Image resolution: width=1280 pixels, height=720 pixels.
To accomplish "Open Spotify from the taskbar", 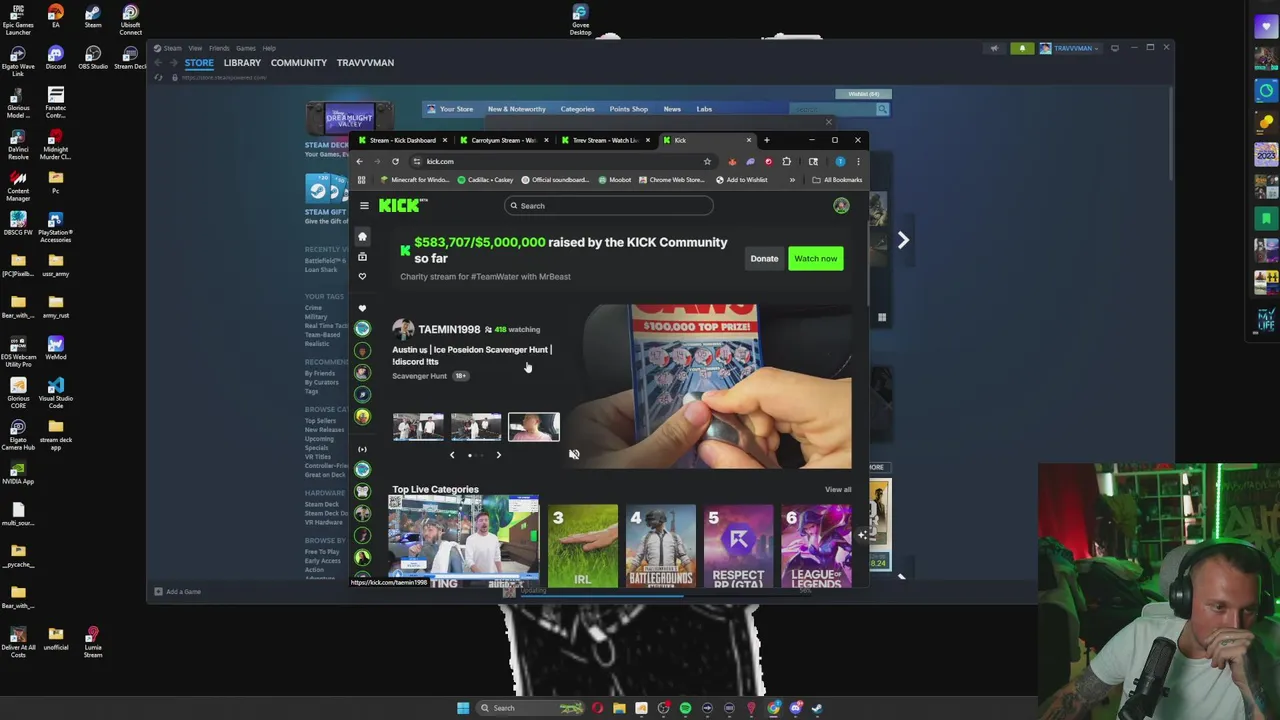I will pyautogui.click(x=685, y=708).
